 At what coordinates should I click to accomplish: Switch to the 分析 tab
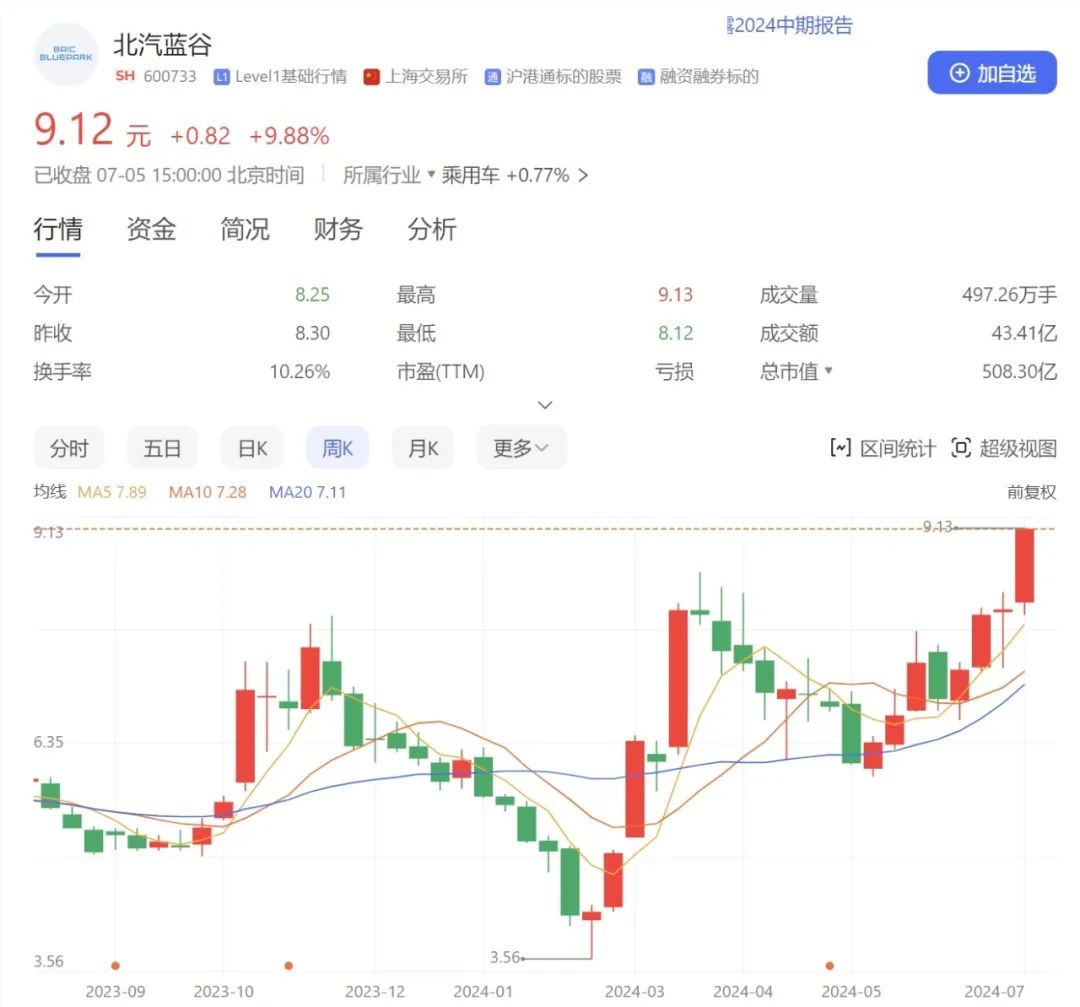click(x=432, y=229)
